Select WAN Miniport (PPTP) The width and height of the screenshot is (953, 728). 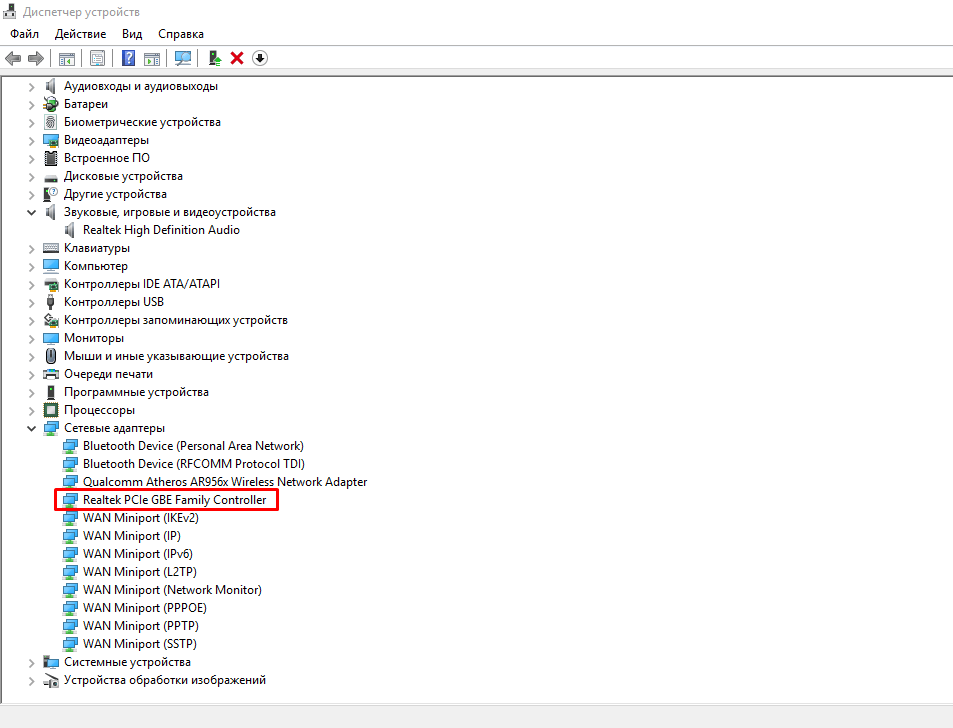[141, 626]
